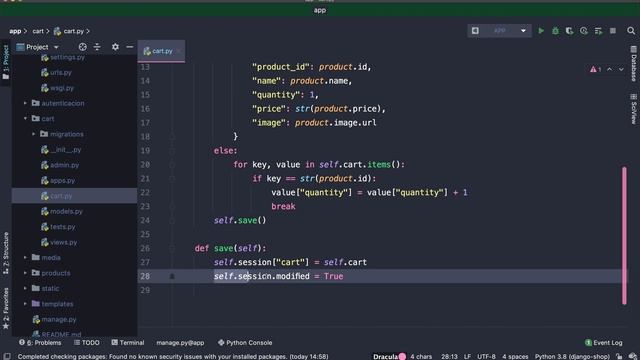Image resolution: width=640 pixels, height=360 pixels.
Task: Click the editor vertical scrollbar
Action: [624, 236]
